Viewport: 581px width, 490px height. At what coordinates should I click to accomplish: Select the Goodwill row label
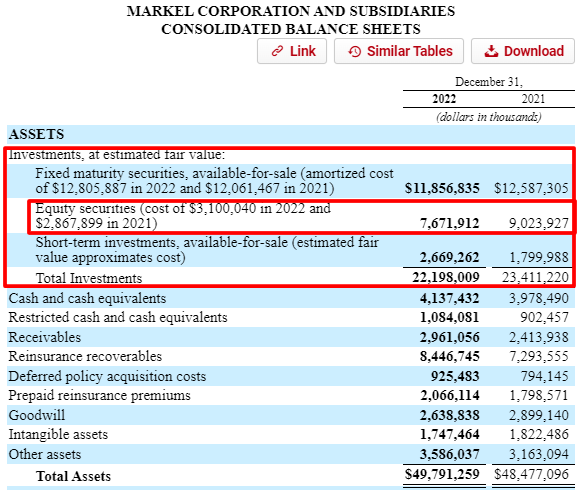click(37, 415)
